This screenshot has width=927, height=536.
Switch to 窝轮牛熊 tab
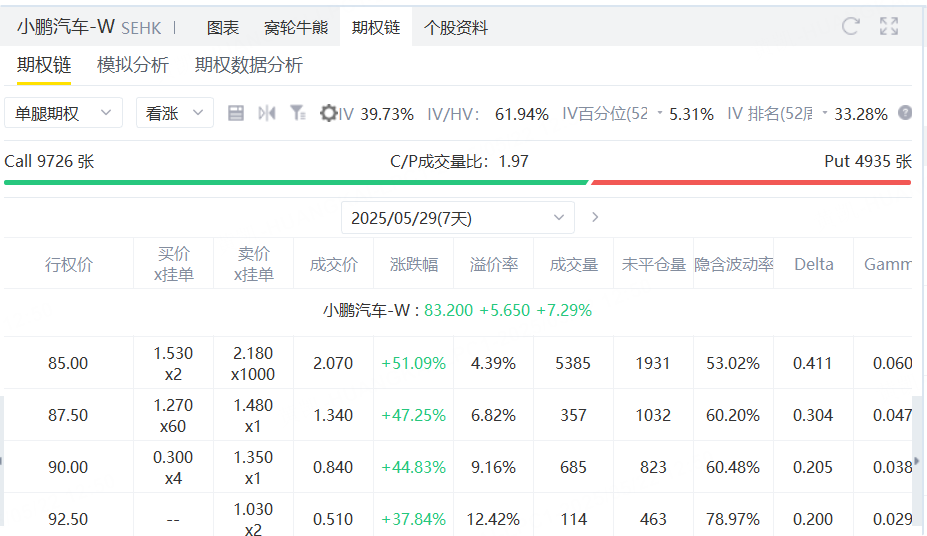(x=296, y=28)
